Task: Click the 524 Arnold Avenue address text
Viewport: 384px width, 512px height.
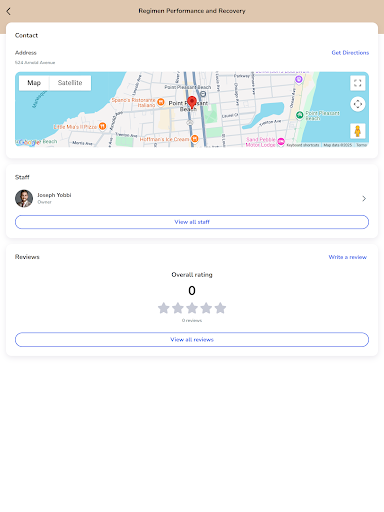Action: [35, 62]
